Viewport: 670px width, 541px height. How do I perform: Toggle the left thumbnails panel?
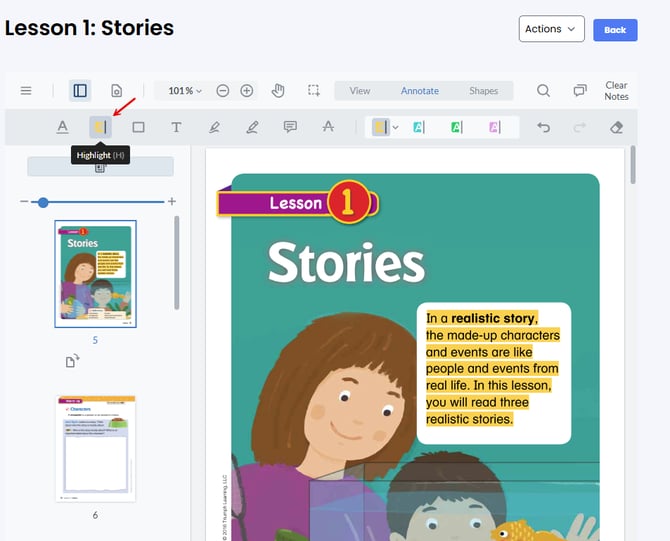pos(80,91)
